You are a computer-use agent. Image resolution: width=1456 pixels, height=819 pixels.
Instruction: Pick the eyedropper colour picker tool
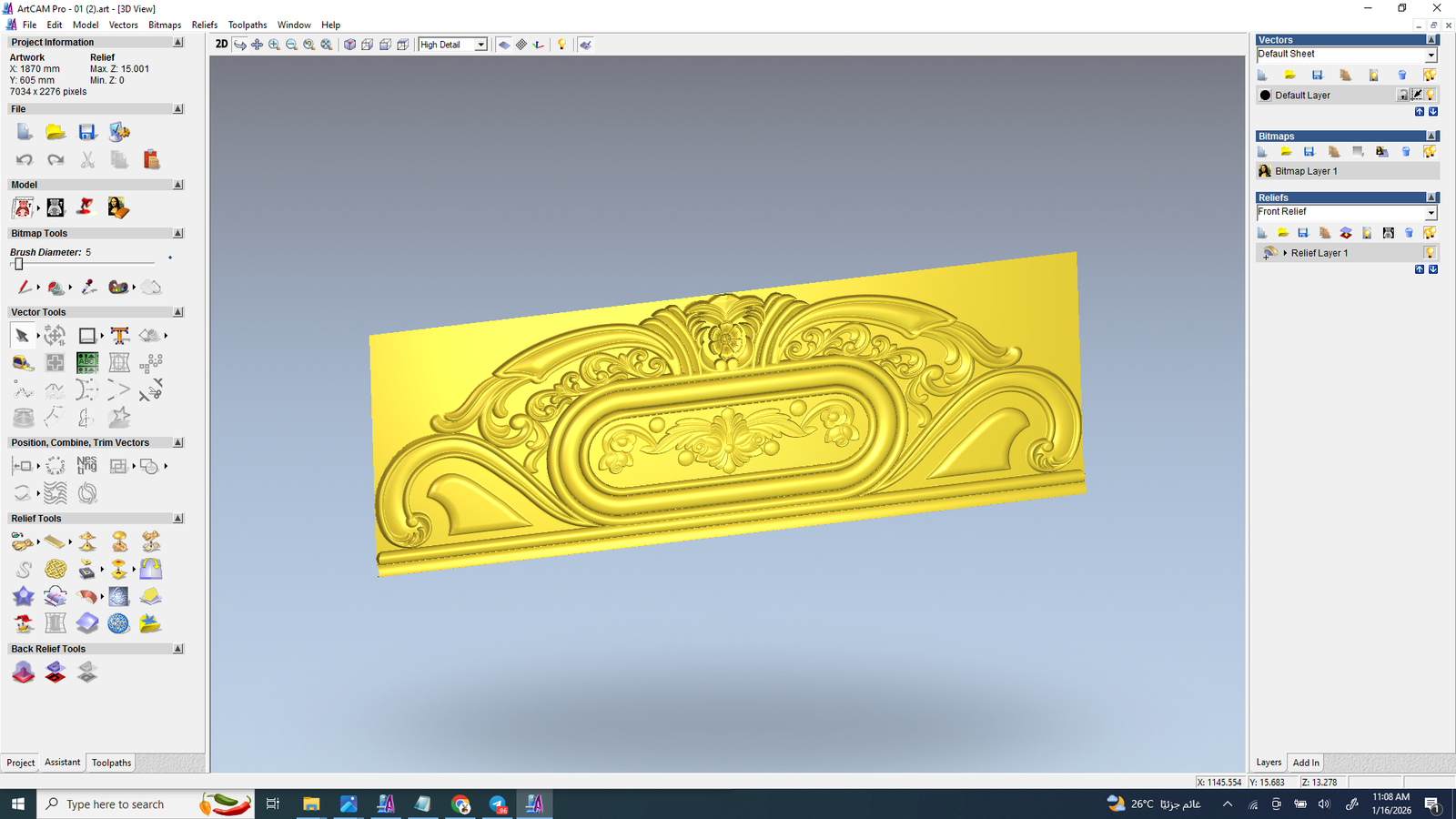pyautogui.click(x=88, y=288)
